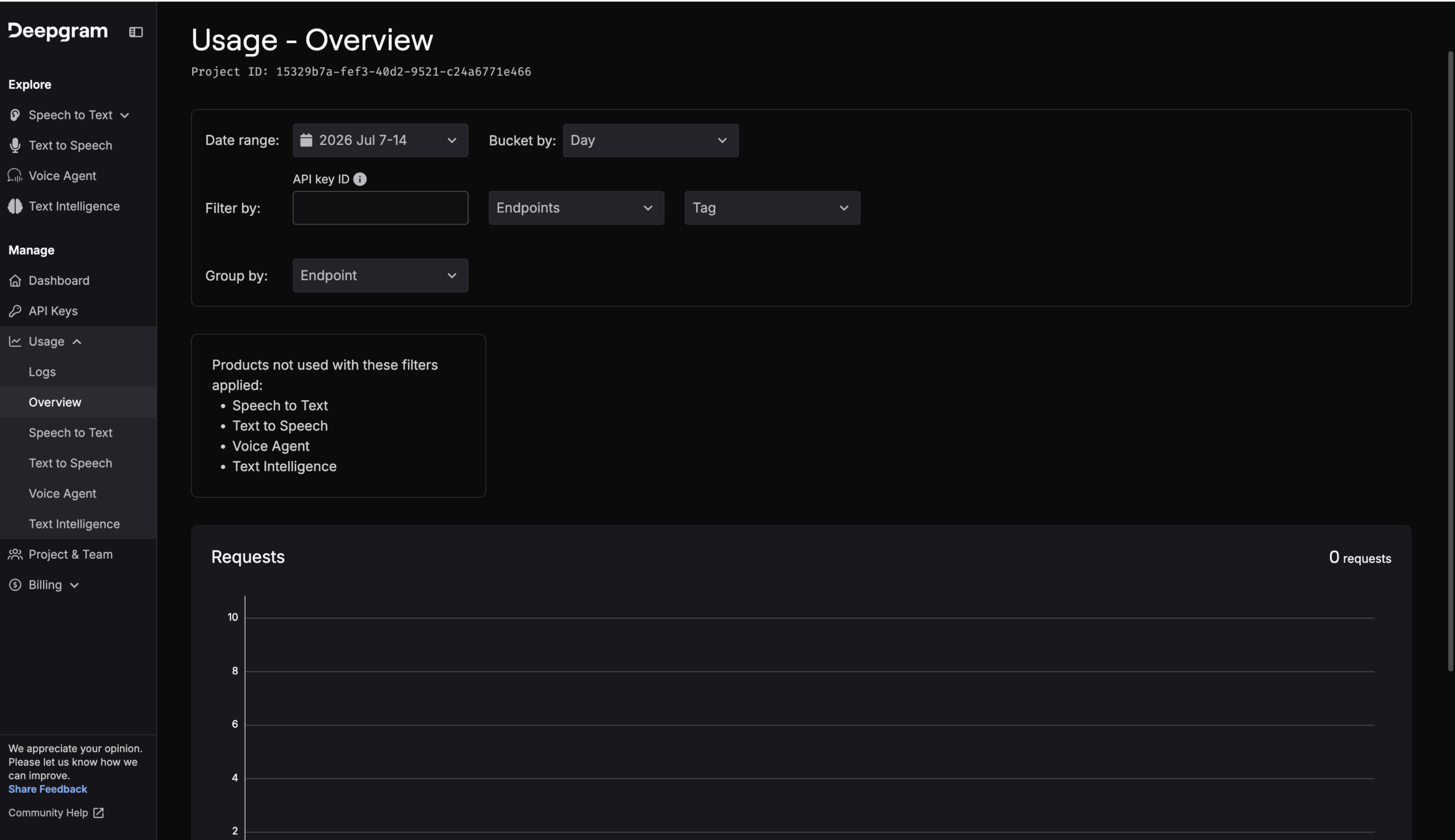Click the brain icon beside Text Intelligence in Explore
This screenshot has width=1455, height=840.
tap(15, 206)
